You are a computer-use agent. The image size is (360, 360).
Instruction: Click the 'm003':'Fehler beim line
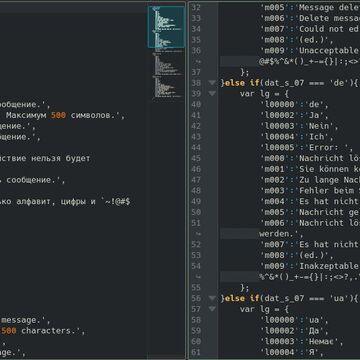[310, 191]
